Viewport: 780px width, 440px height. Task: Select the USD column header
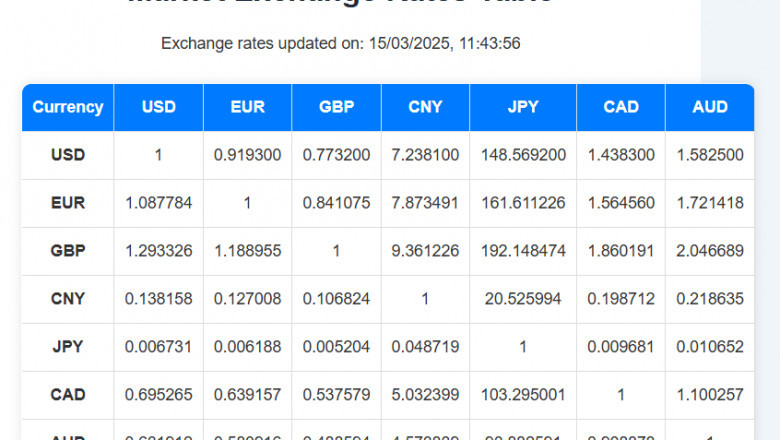159,107
